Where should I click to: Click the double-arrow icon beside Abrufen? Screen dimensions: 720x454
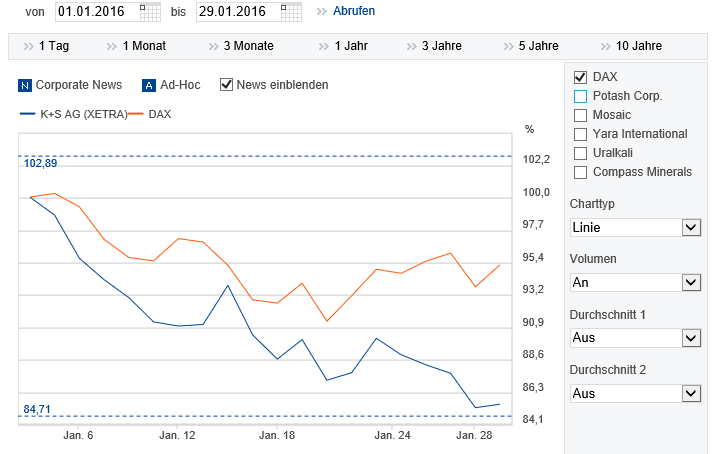tap(321, 12)
